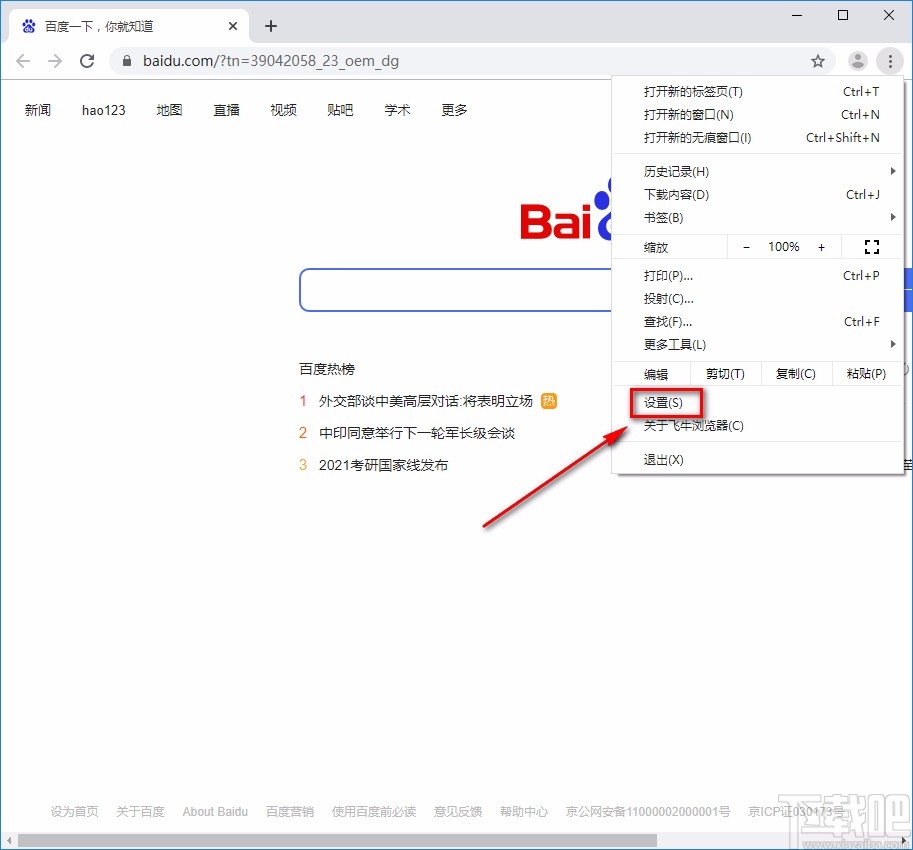The width and height of the screenshot is (913, 850).
Task: Increase zoom with the plus stepper
Action: click(821, 246)
